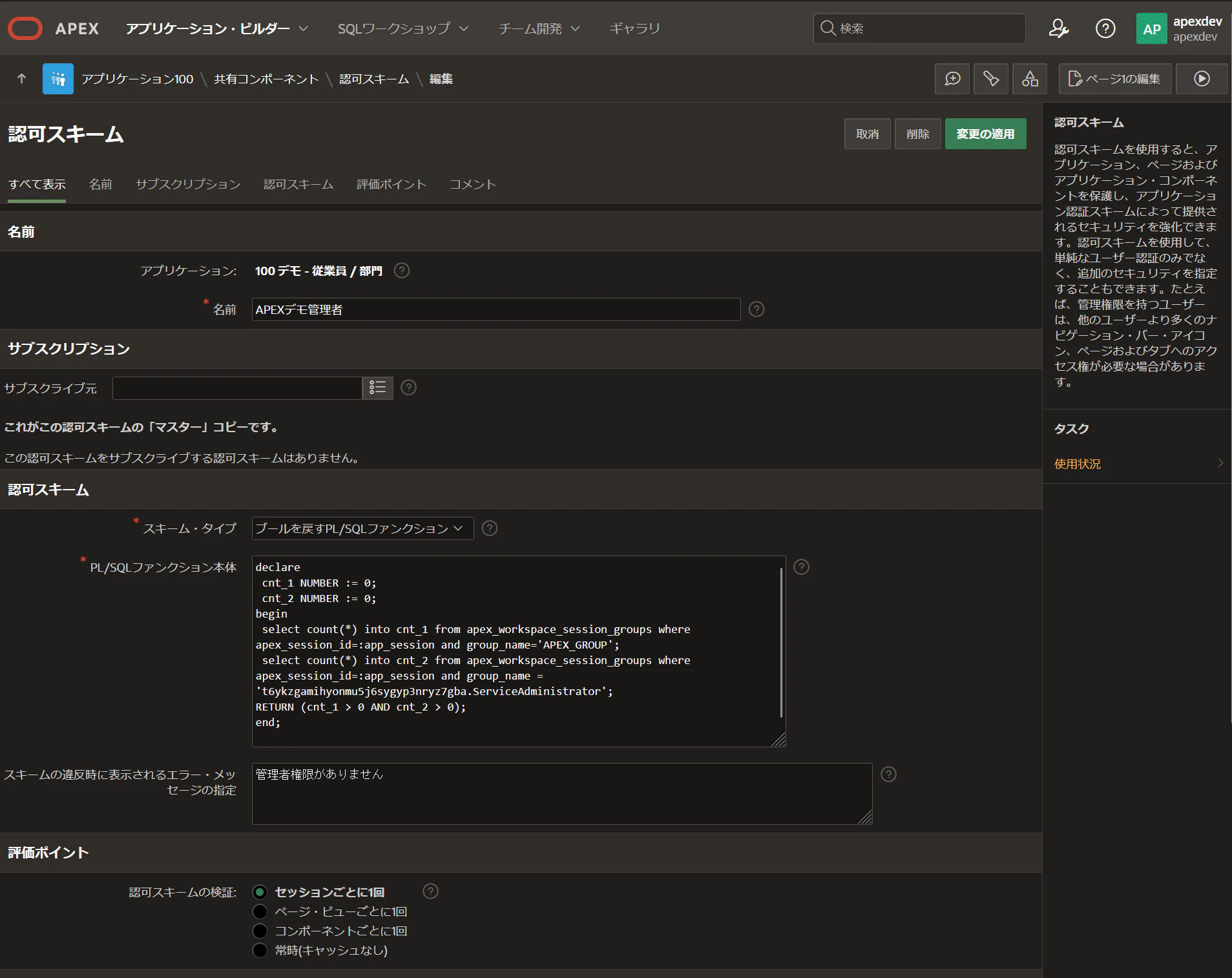Go to 共有コンポーネント breadcrumb
The height and width of the screenshot is (978, 1232).
266,79
